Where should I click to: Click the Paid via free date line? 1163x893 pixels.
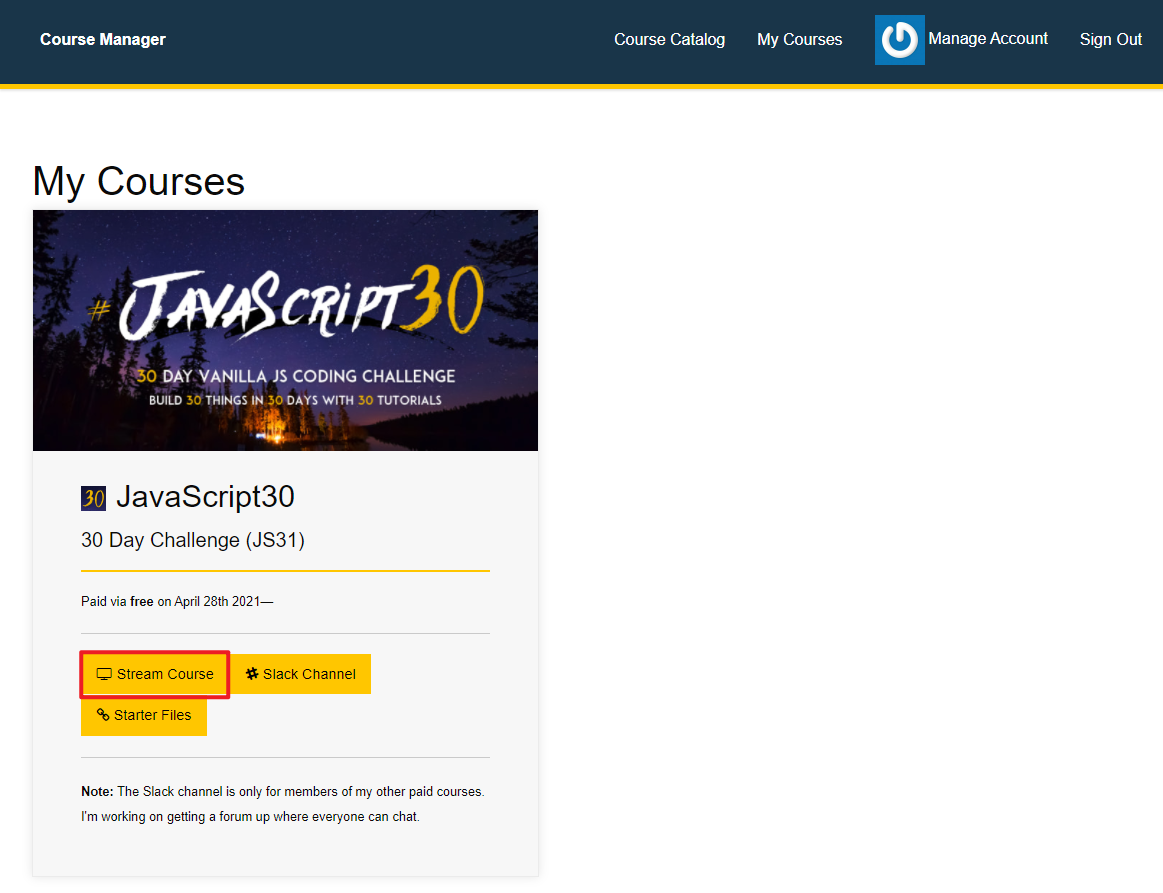(177, 602)
